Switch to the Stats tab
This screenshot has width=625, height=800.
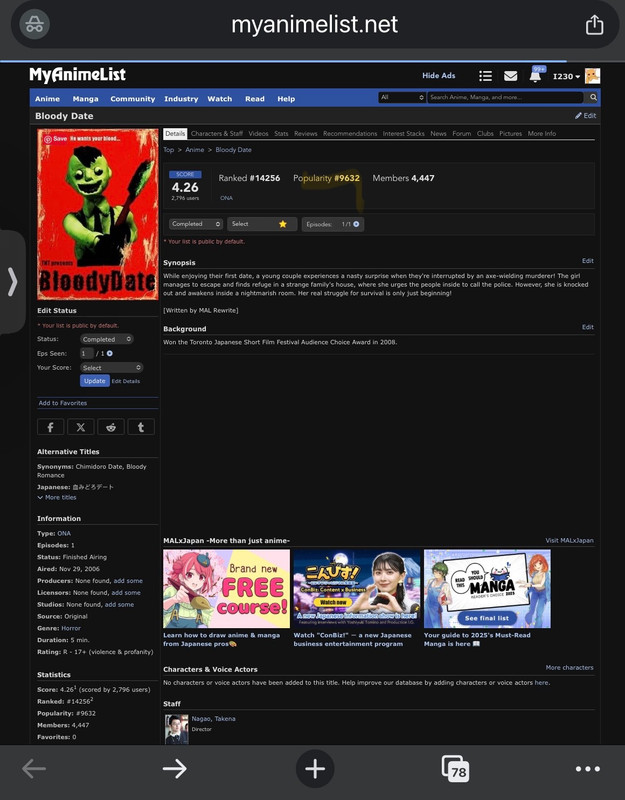pos(281,134)
